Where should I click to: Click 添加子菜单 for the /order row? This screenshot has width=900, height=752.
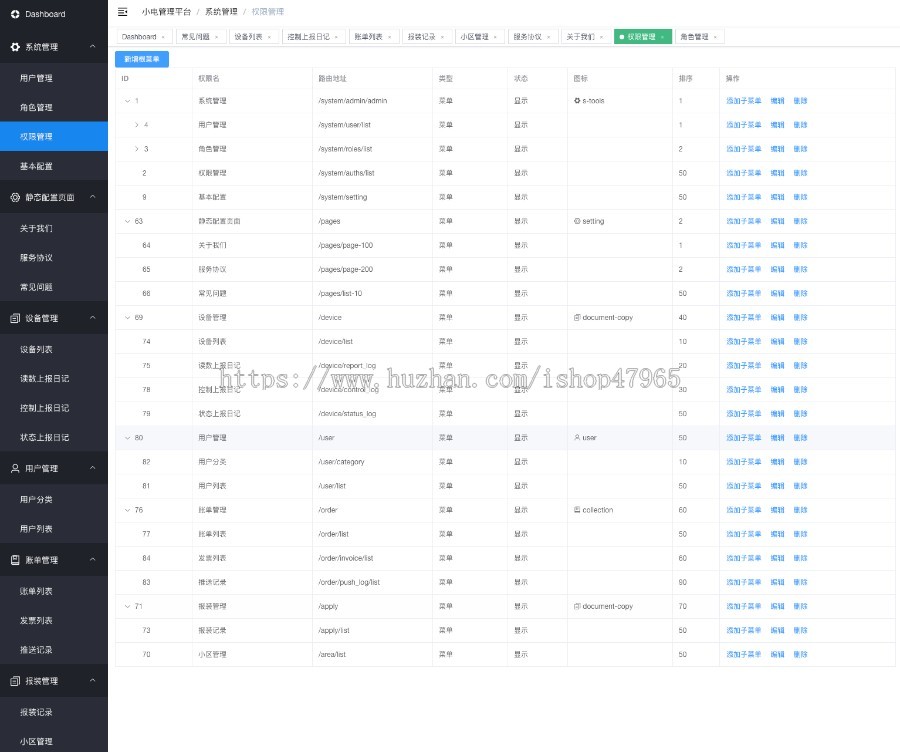(743, 510)
